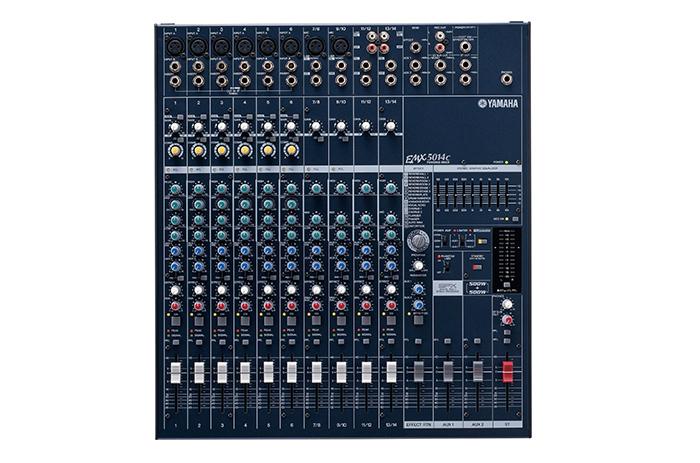
Task: Click channel 1 HIGH EQ green knob
Action: click(x=175, y=189)
